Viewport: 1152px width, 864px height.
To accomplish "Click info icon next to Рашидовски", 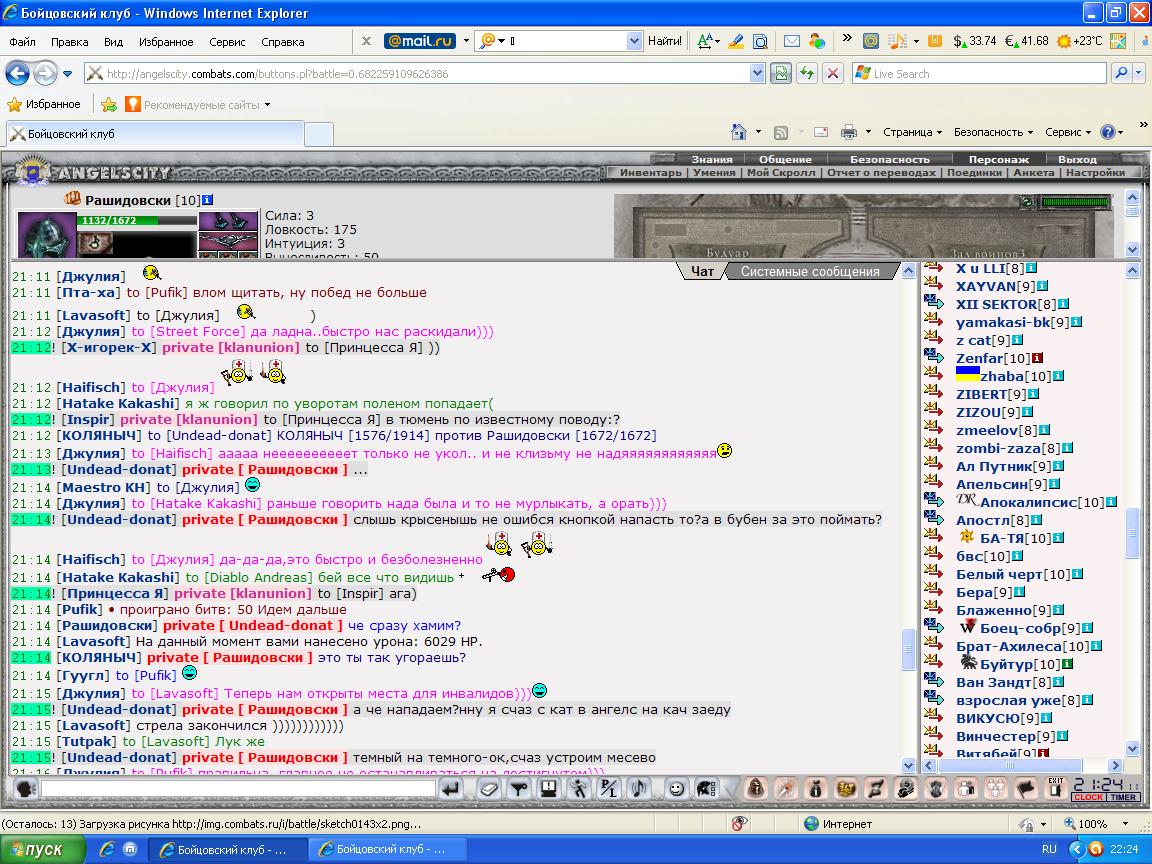I will point(207,200).
